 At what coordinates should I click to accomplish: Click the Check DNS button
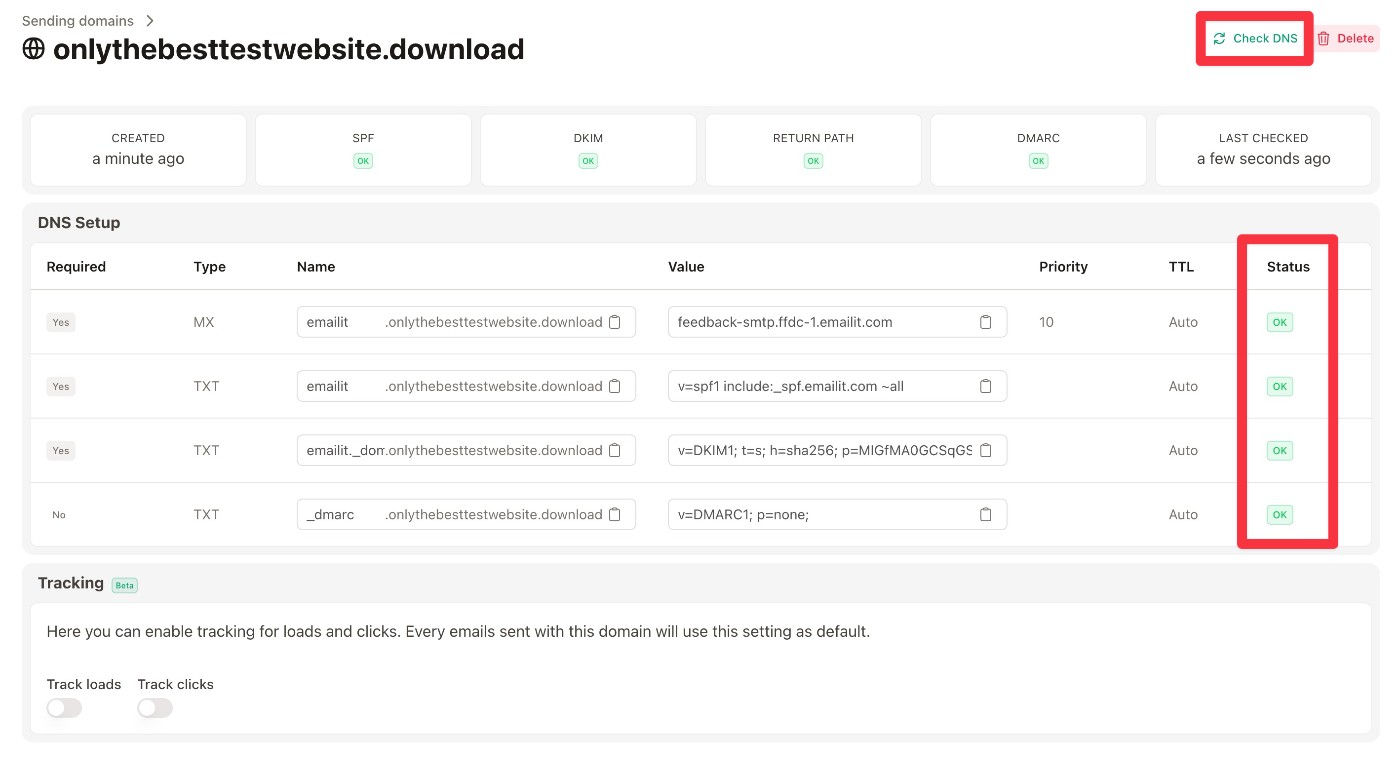pyautogui.click(x=1255, y=39)
